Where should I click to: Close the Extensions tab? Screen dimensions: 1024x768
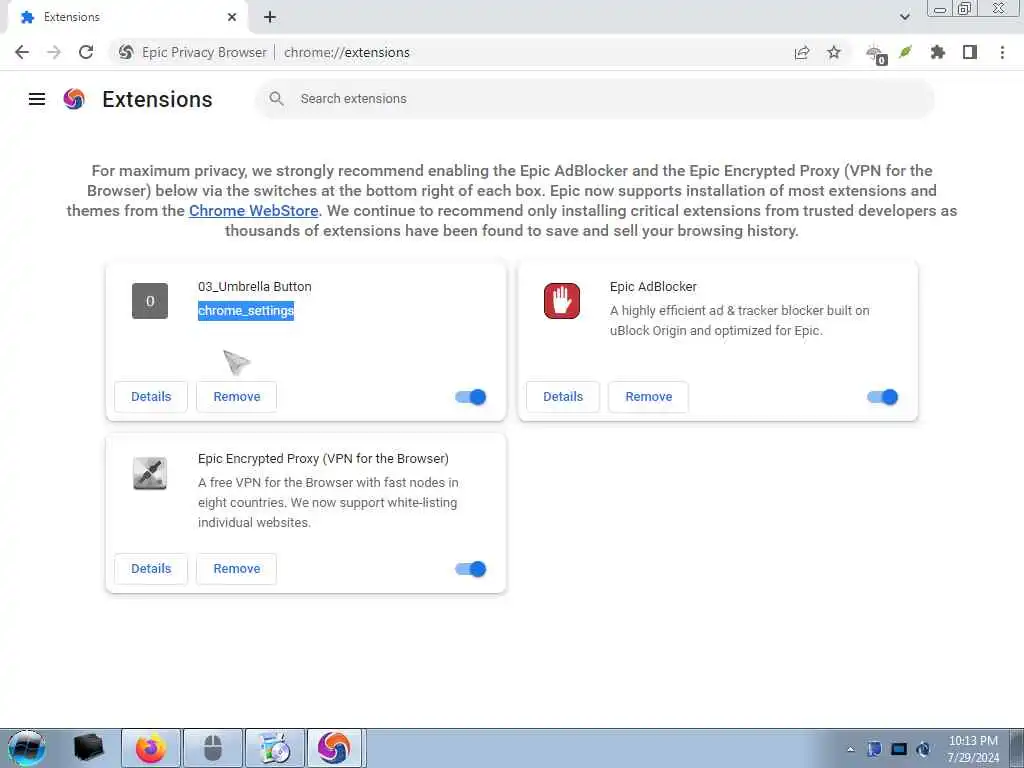pos(232,17)
